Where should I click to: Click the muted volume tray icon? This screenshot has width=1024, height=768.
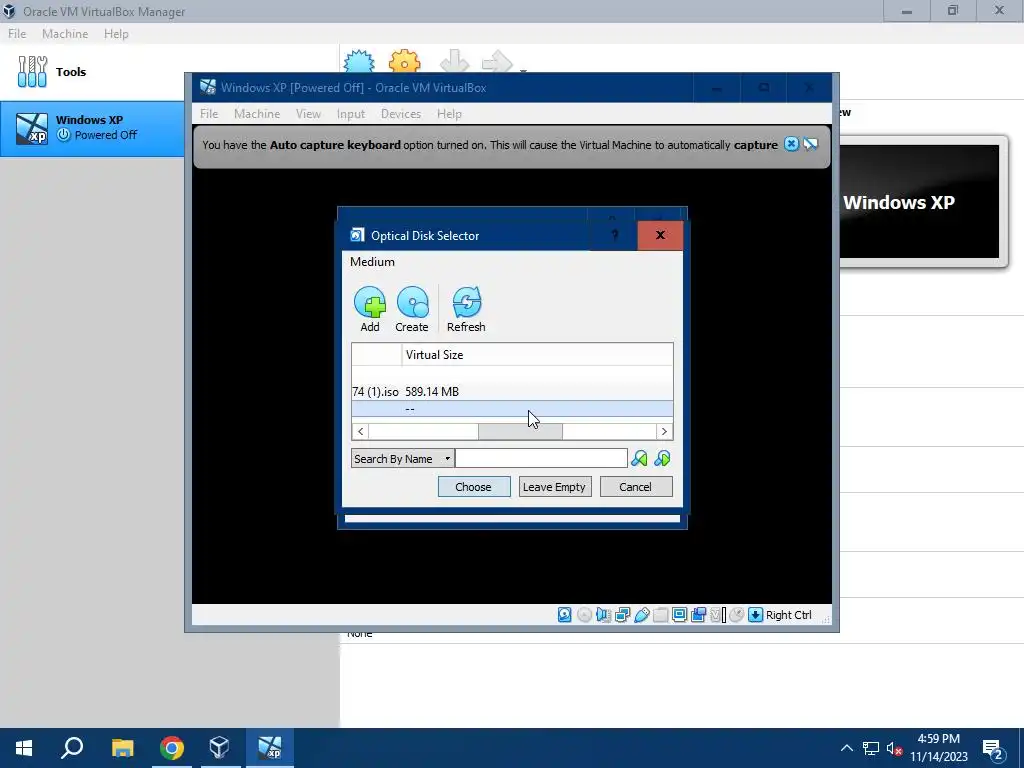point(894,748)
